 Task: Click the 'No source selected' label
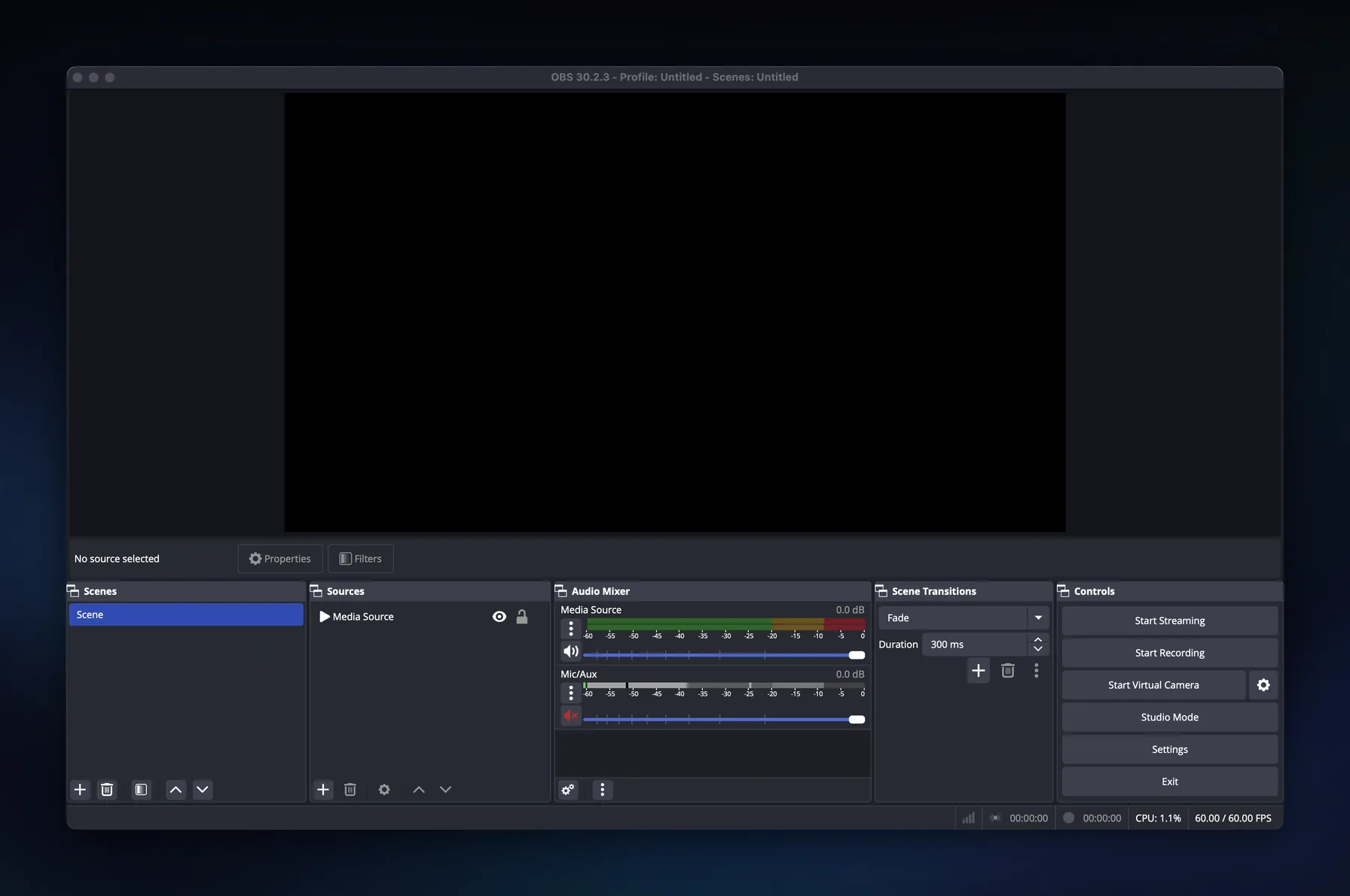coord(117,559)
